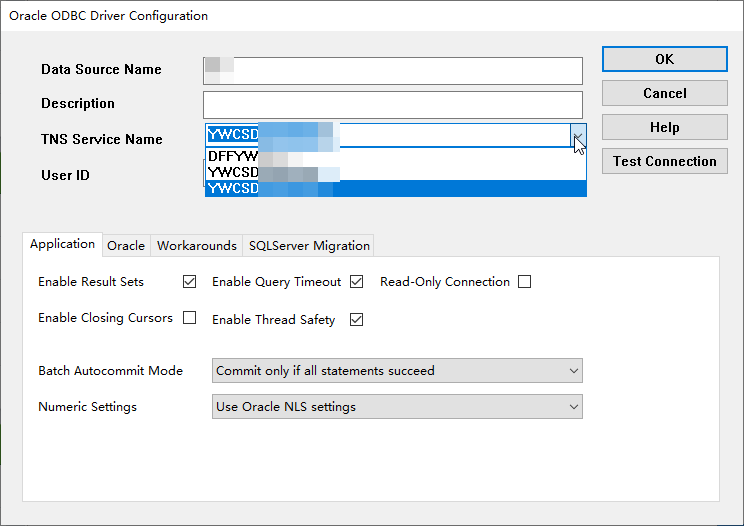Select the DFFYW entry in the TNS list
Image resolution: width=744 pixels, height=526 pixels.
(x=396, y=156)
